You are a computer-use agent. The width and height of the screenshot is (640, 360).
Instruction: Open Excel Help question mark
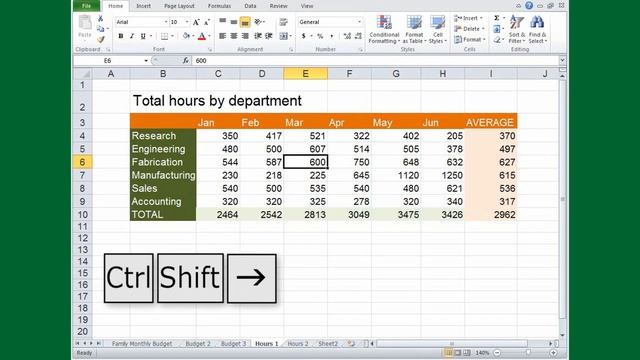coord(529,6)
